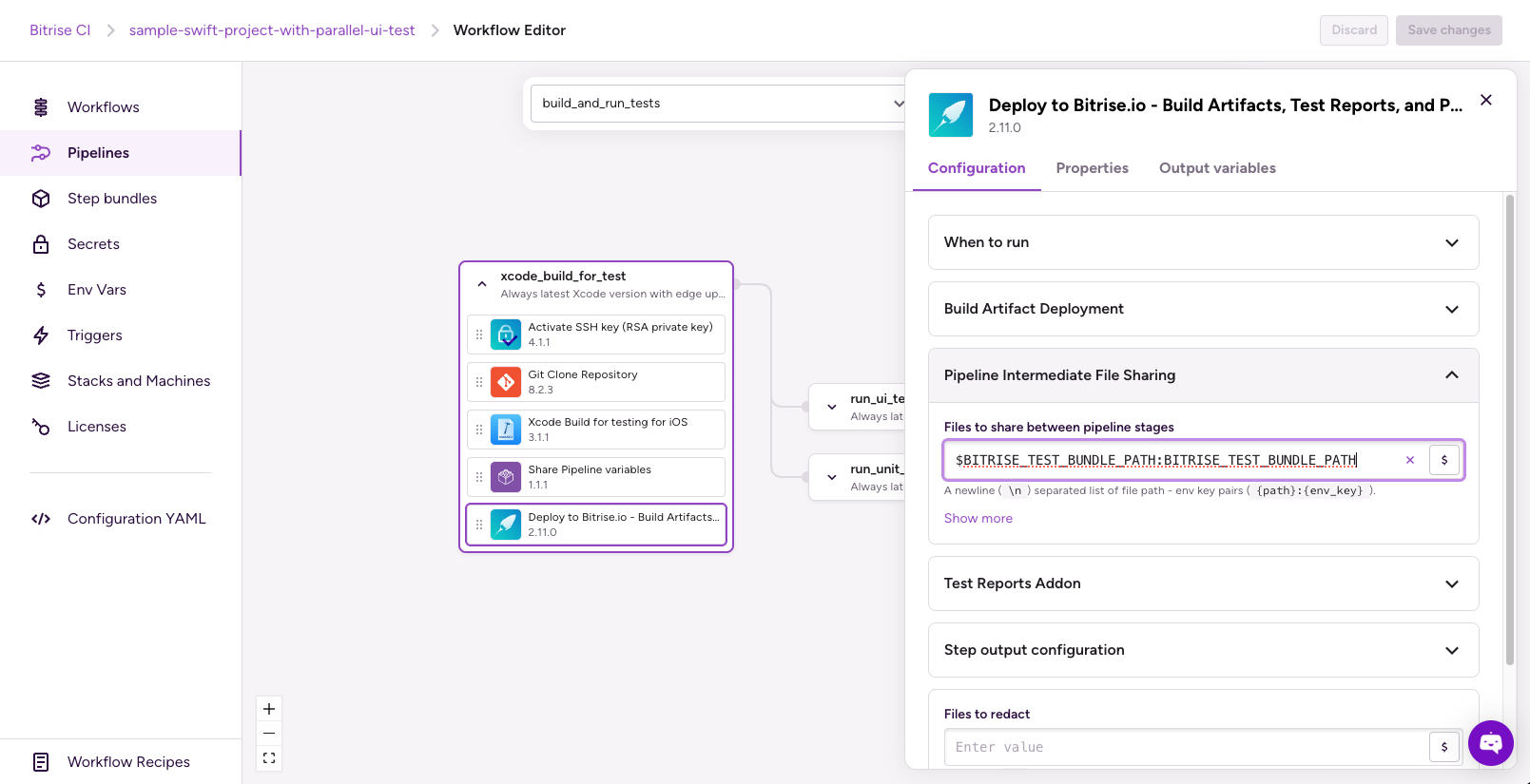Click the Licenses key icon

(x=41, y=427)
